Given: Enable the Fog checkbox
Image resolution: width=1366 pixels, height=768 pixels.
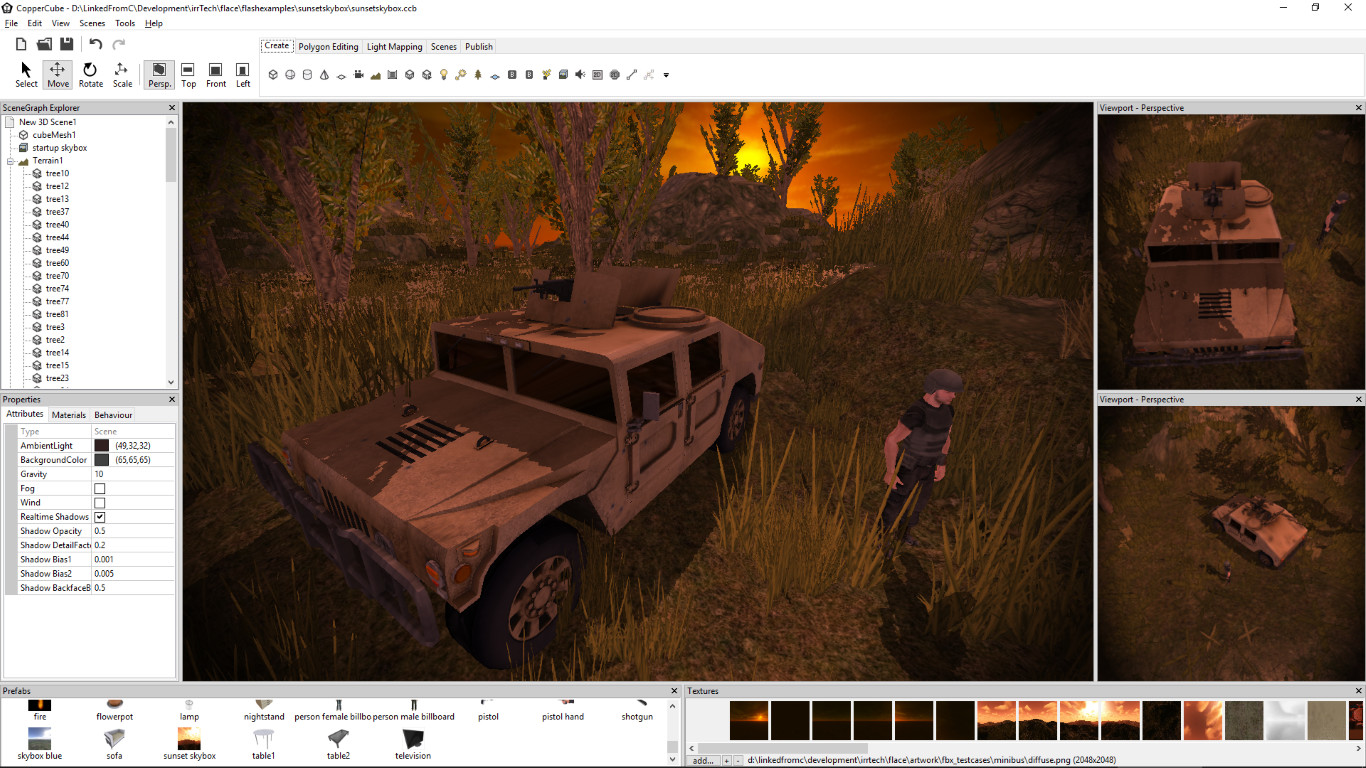Looking at the screenshot, I should 99,488.
